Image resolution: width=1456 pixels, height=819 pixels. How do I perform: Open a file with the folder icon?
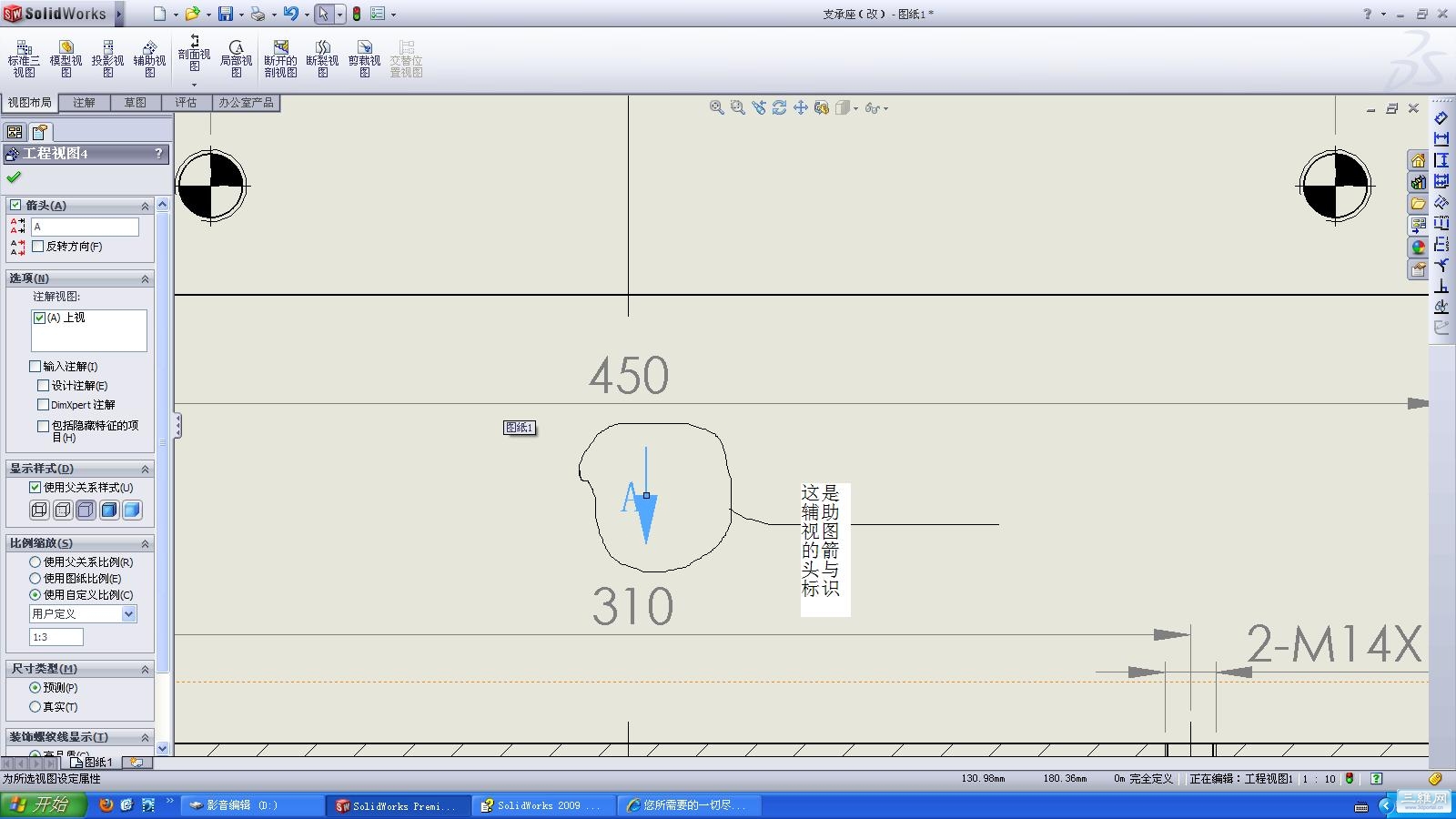[x=192, y=14]
